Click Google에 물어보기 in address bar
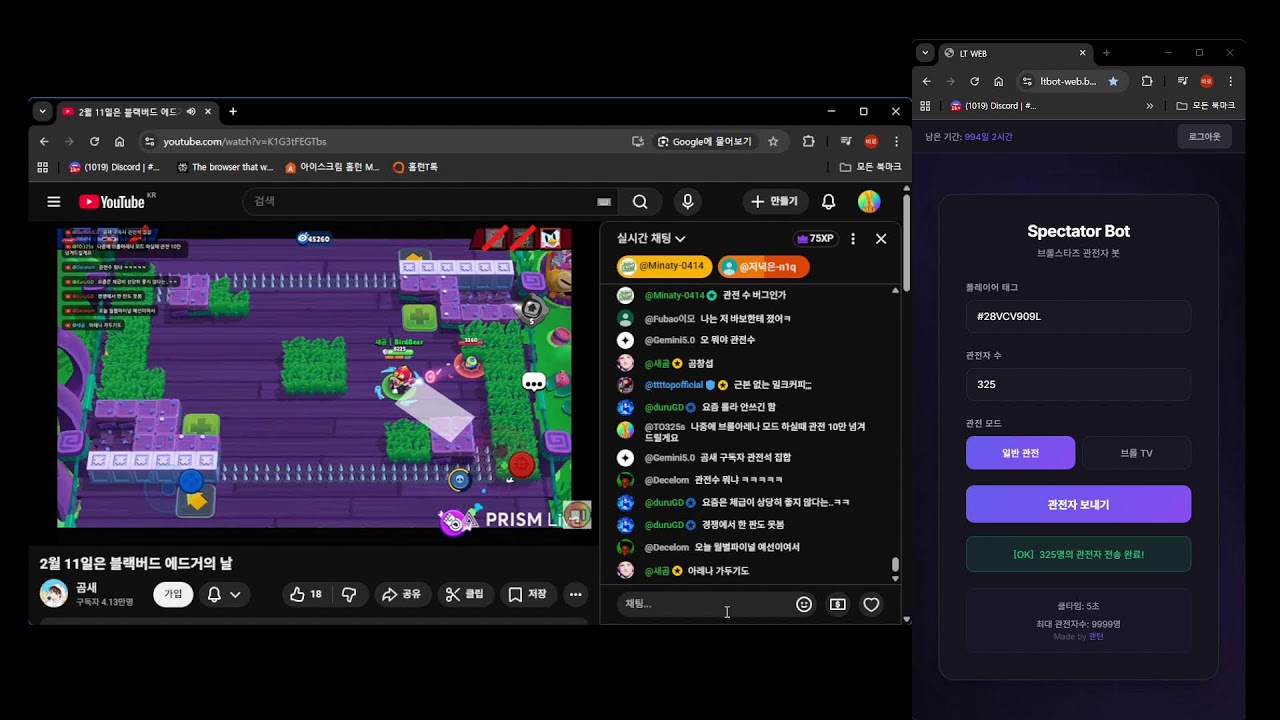1280x720 pixels. coord(705,142)
